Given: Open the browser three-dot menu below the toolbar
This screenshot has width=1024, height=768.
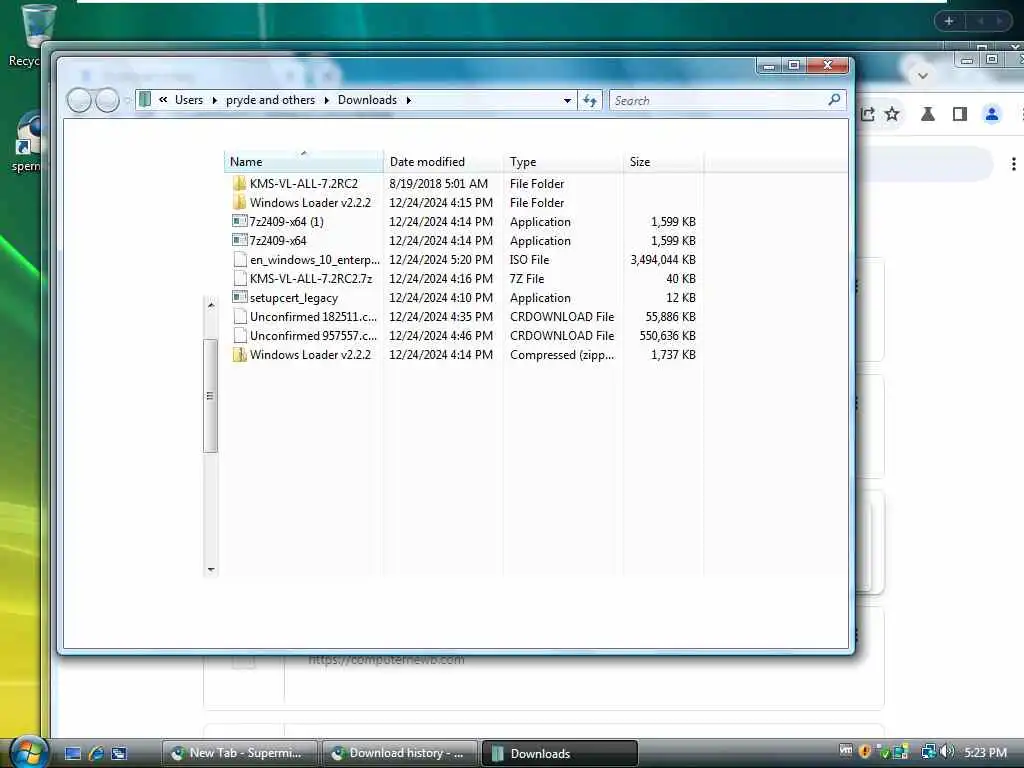Looking at the screenshot, I should click(1014, 164).
